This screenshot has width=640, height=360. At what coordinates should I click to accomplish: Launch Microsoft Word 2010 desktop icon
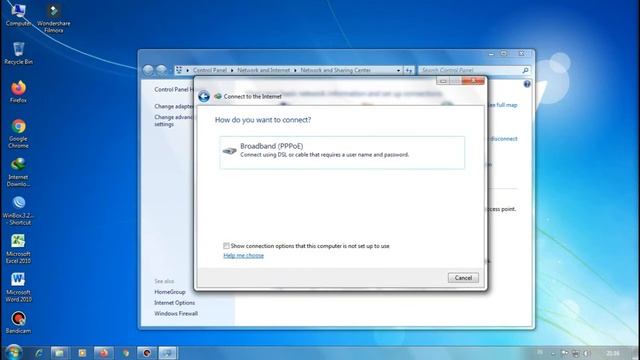pyautogui.click(x=18, y=287)
